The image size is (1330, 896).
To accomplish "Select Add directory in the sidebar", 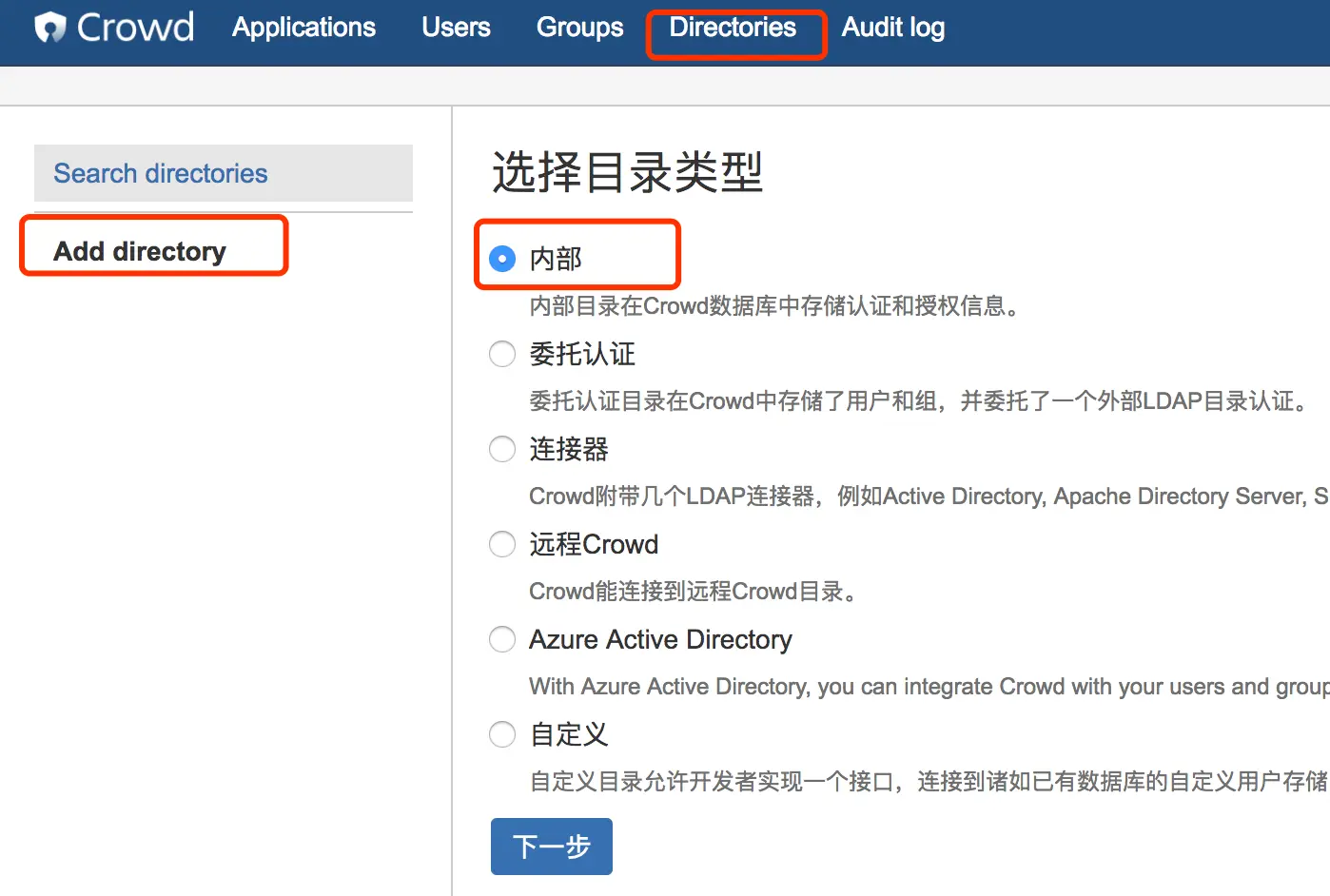I will (x=140, y=251).
